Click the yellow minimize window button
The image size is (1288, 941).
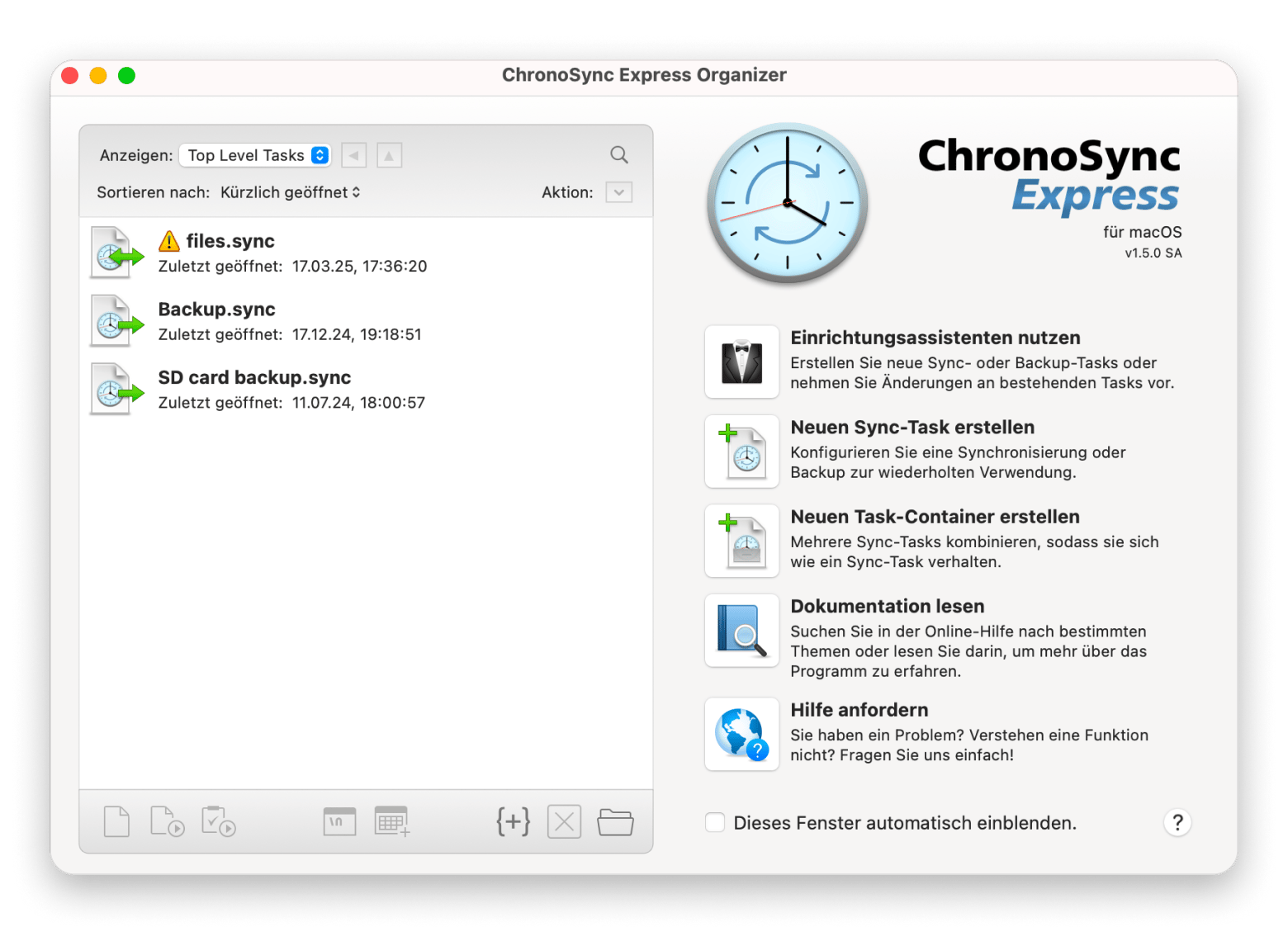(x=98, y=76)
